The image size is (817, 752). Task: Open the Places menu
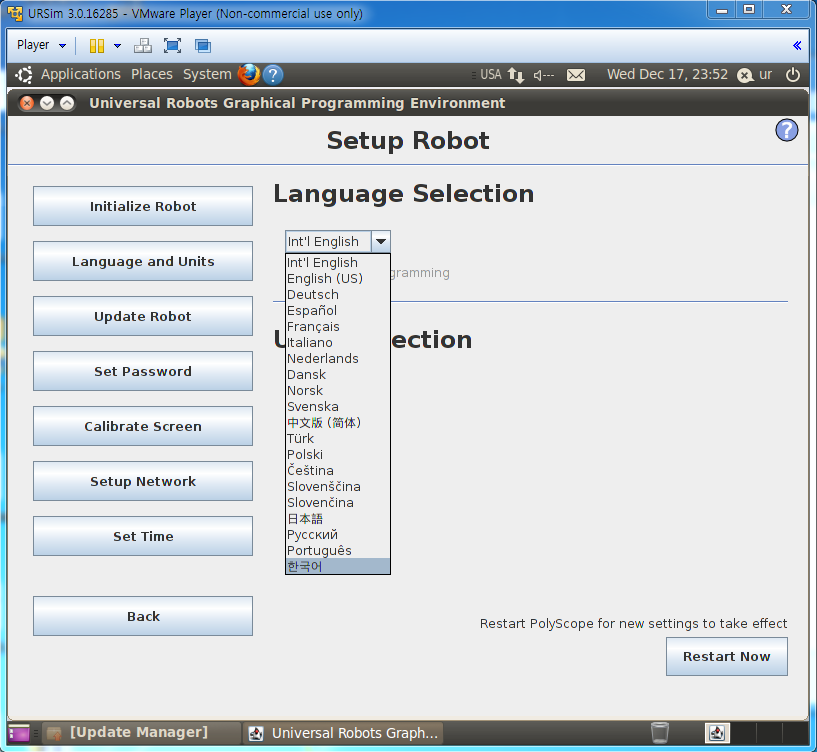pos(152,75)
